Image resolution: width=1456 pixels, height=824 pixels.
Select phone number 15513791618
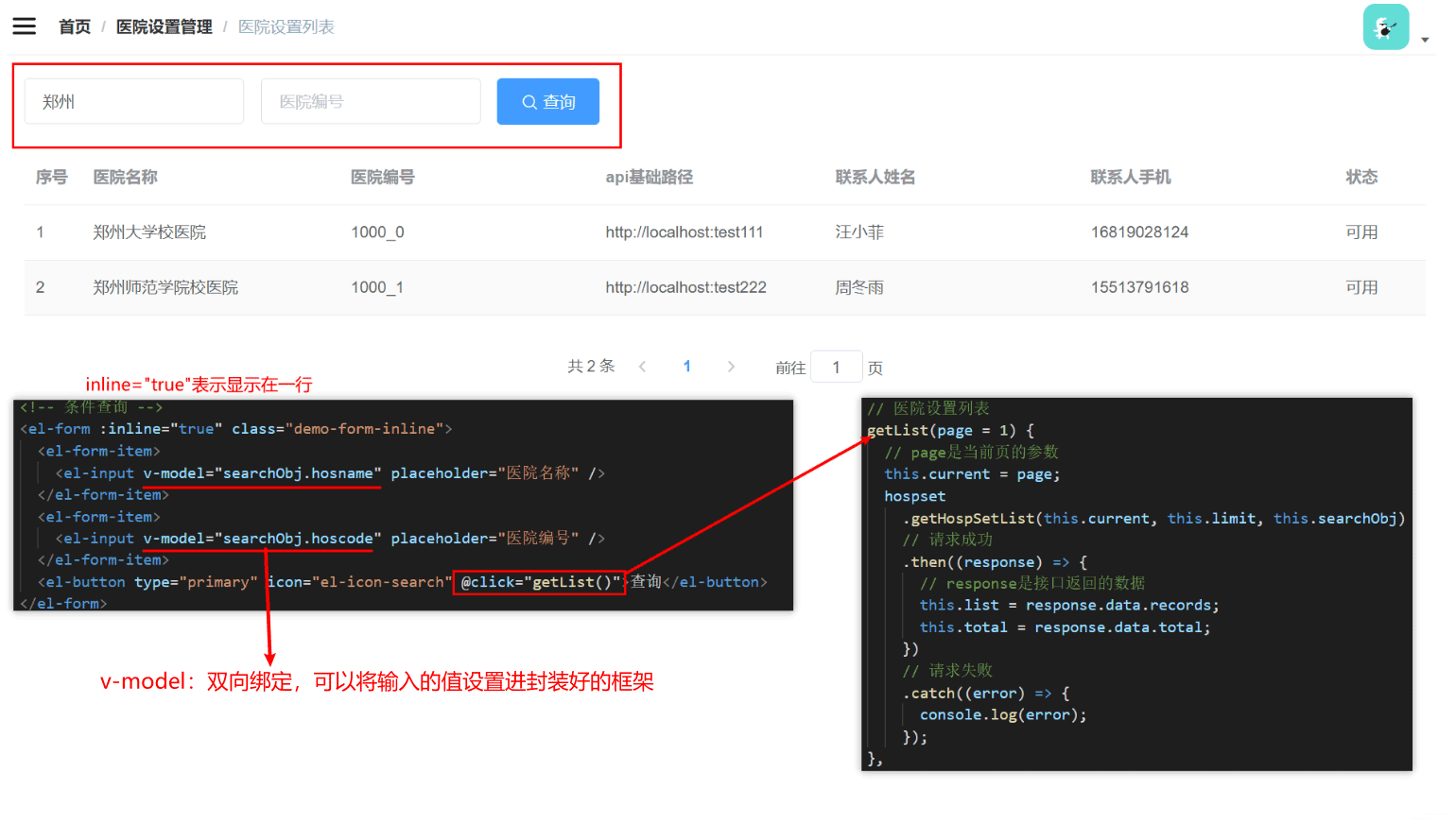tap(1140, 287)
